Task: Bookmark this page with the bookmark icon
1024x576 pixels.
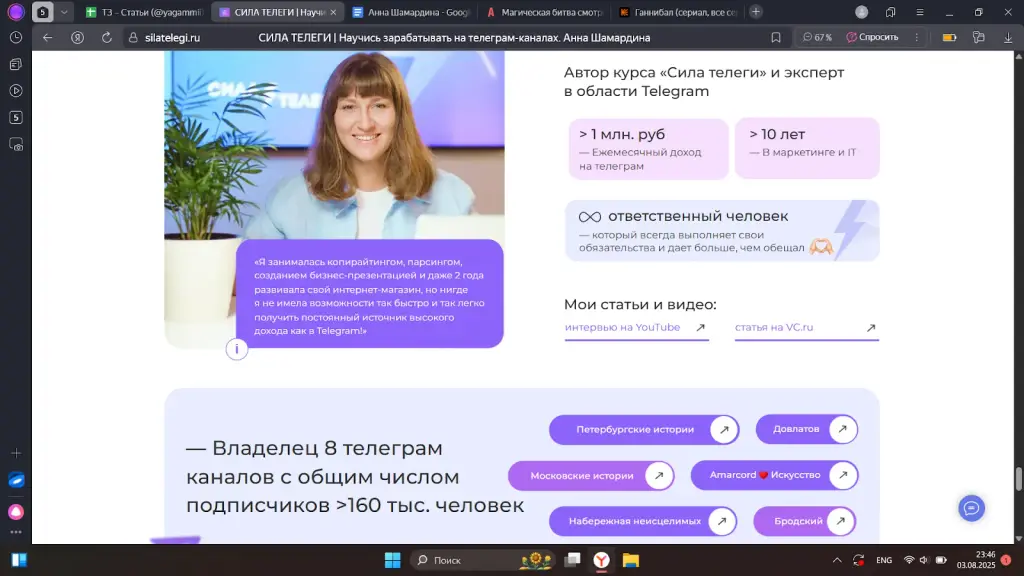Action: [776, 38]
